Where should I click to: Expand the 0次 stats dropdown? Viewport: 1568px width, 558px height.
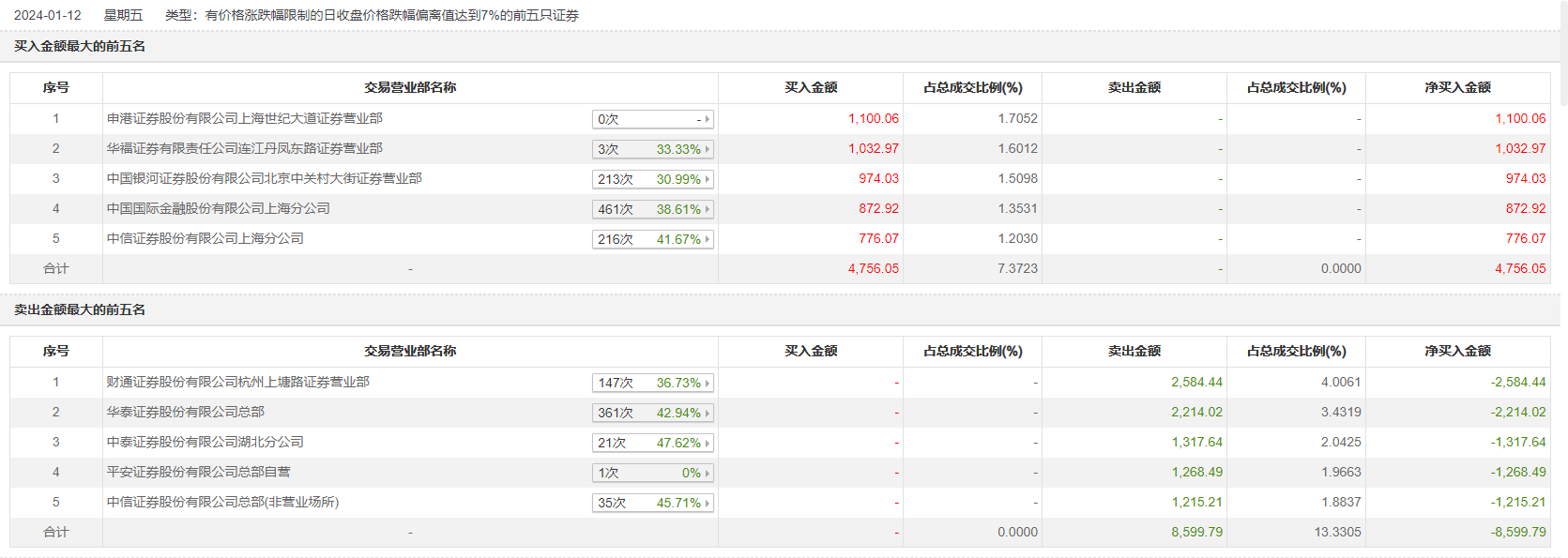click(653, 119)
